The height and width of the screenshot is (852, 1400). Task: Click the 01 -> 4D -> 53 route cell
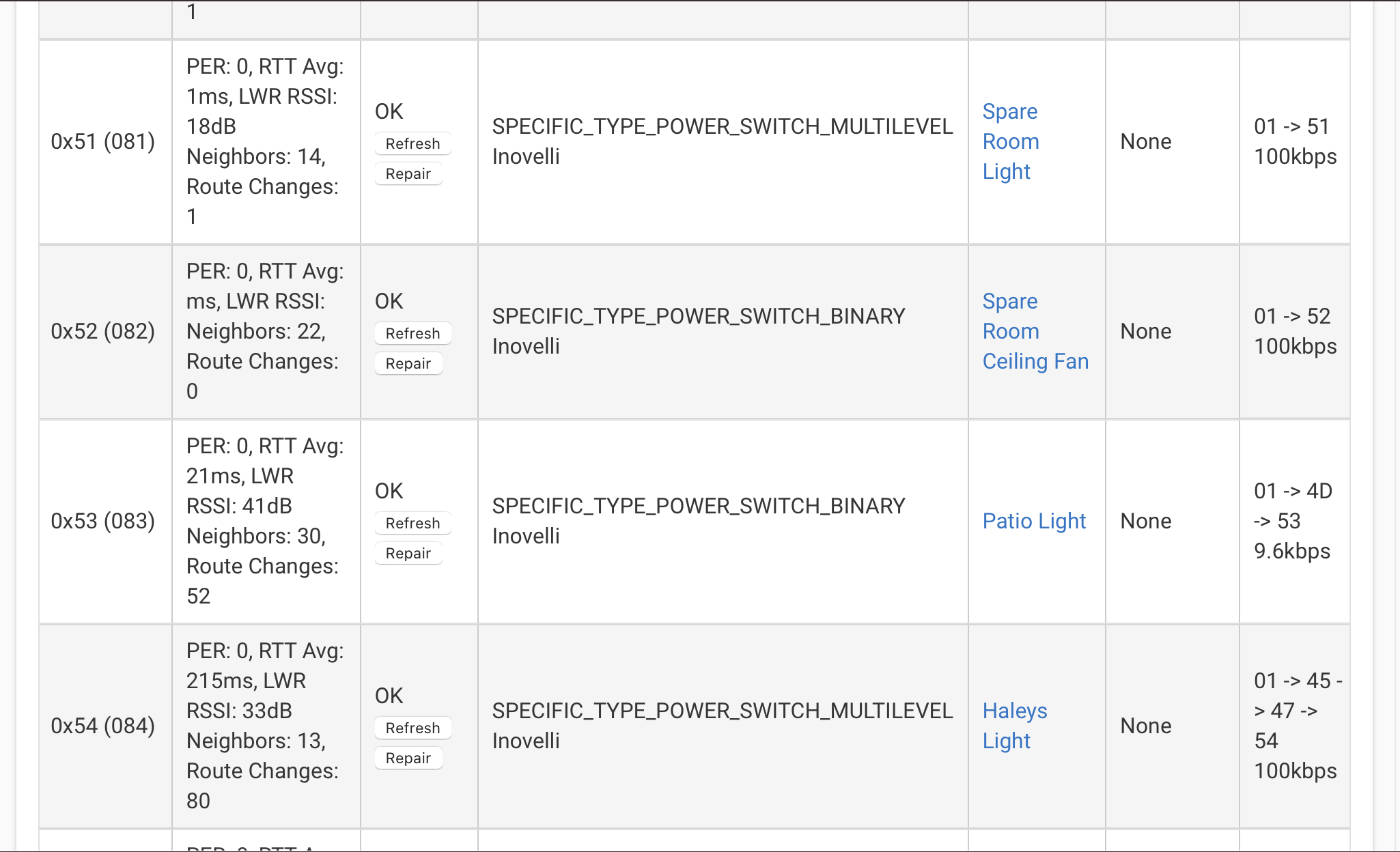(x=1295, y=522)
